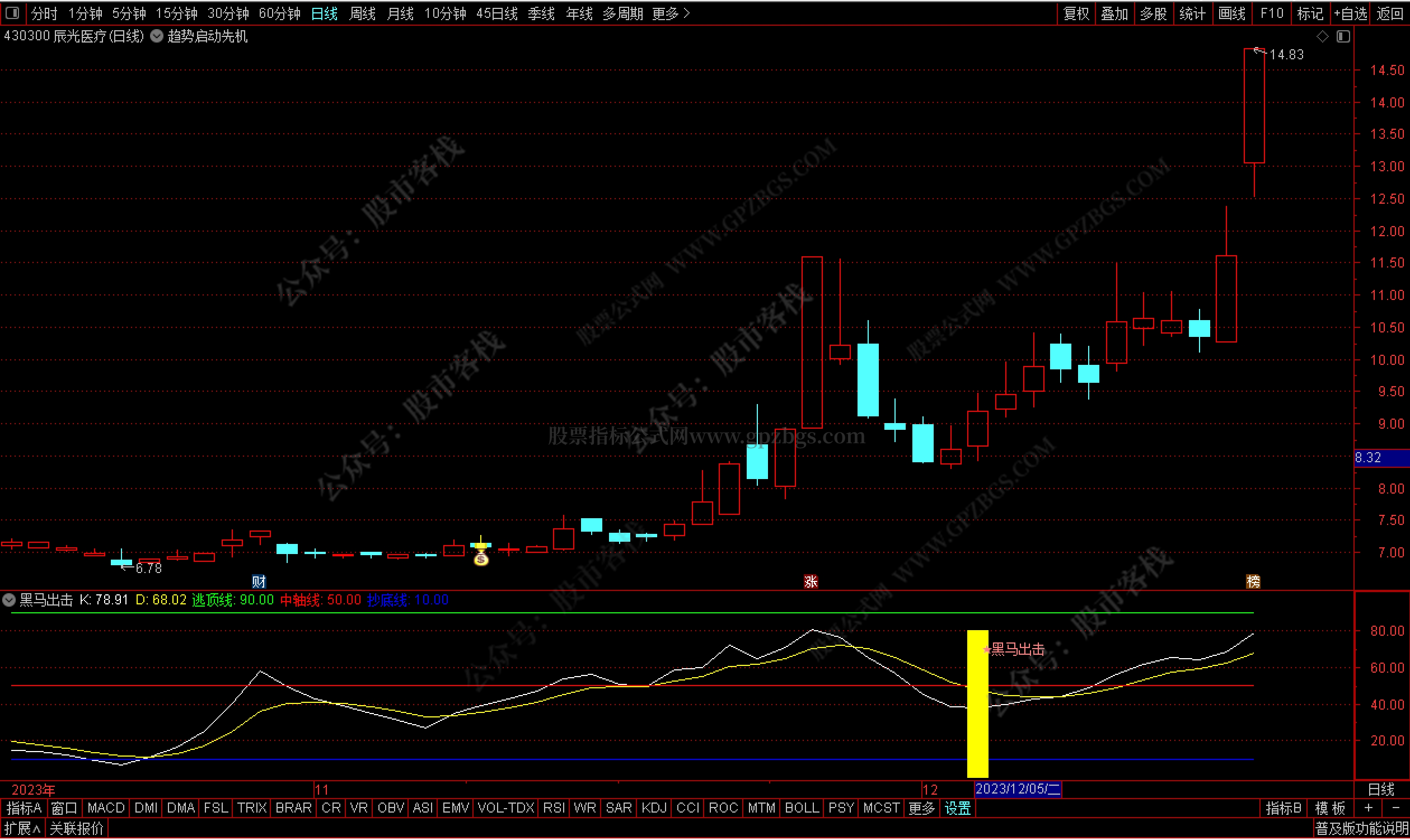
Task: Toggle the split-panel icon beside the diamond
Action: pyautogui.click(x=1343, y=36)
